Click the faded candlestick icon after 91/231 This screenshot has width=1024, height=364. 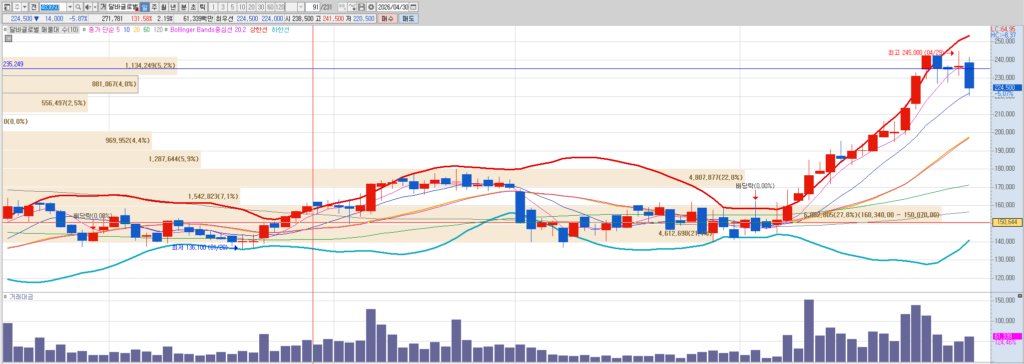pyautogui.click(x=342, y=7)
